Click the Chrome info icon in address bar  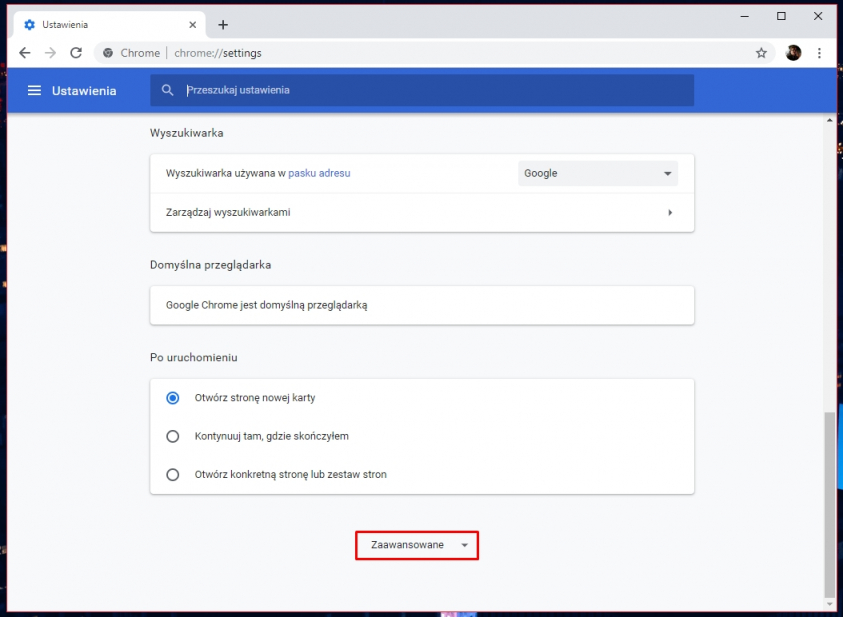click(107, 52)
